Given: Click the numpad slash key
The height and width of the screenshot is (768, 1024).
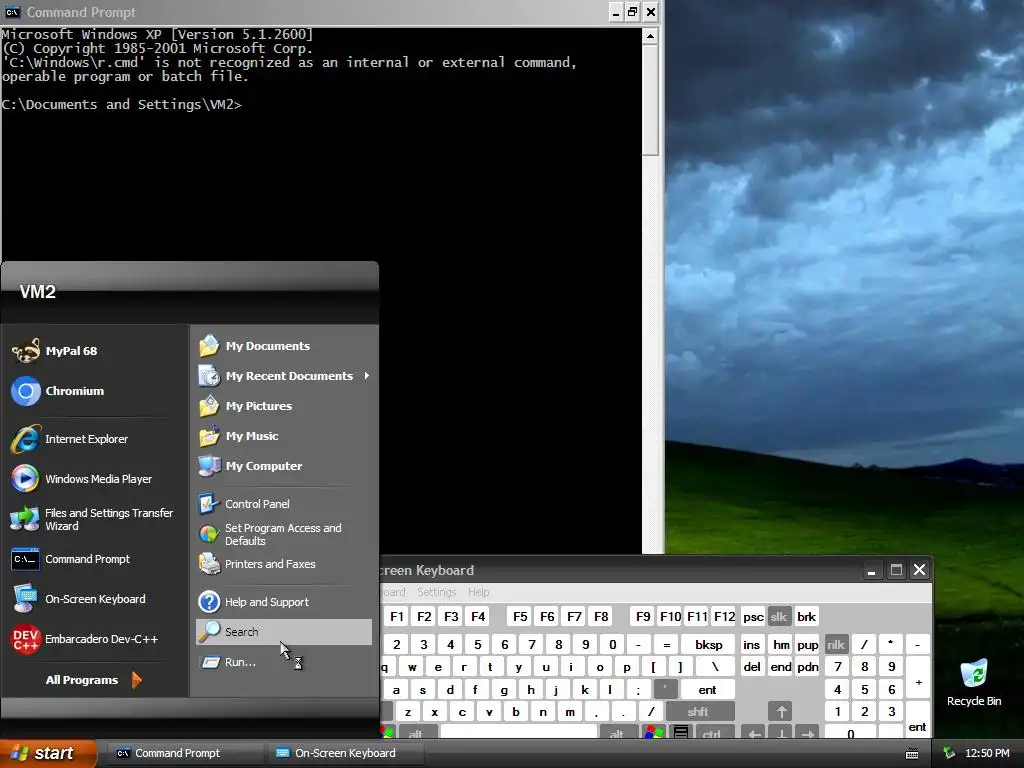Looking at the screenshot, I should tap(864, 645).
